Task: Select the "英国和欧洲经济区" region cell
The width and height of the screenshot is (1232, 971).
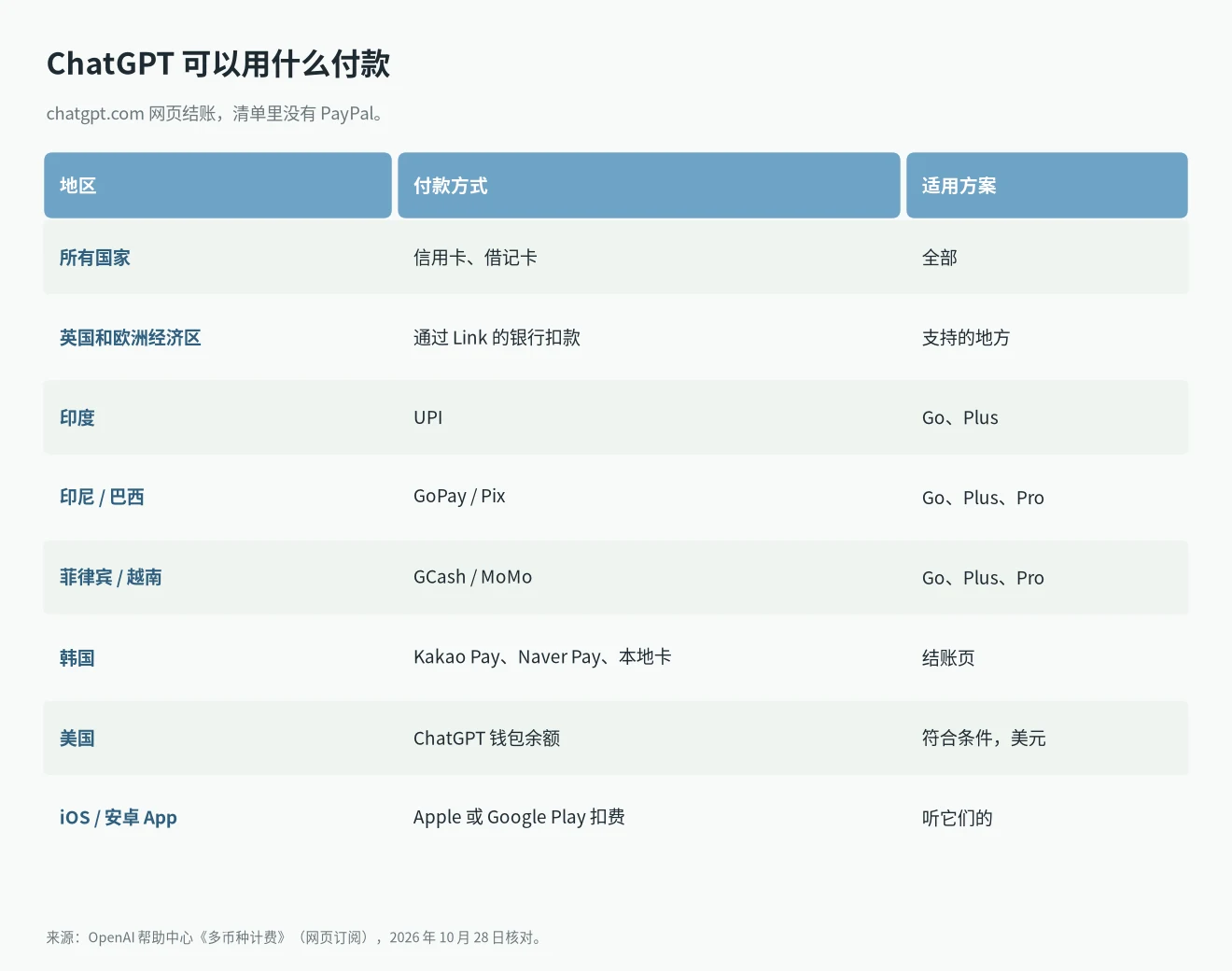Action: click(x=131, y=338)
